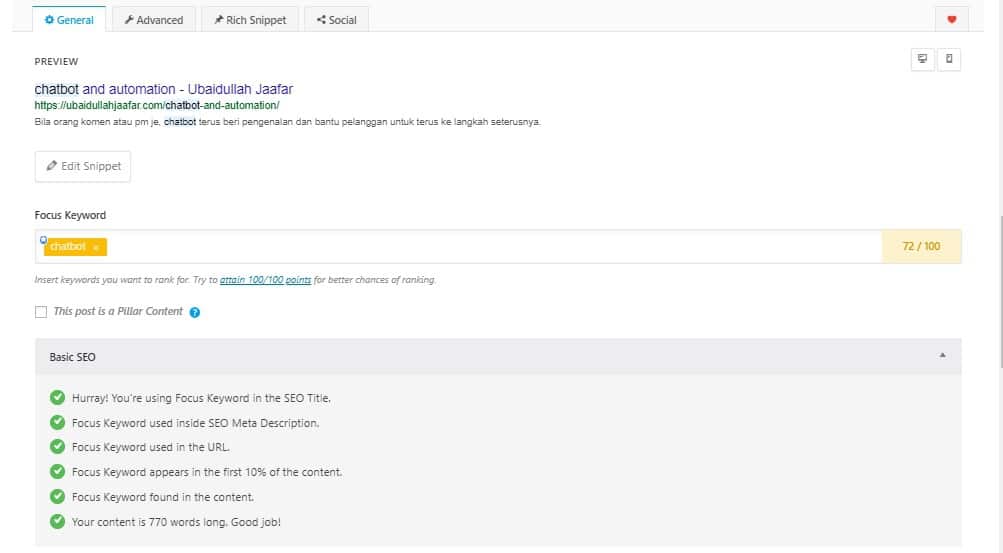Image resolution: width=1003 pixels, height=553 pixels.
Task: Select the General tab
Action: (69, 20)
